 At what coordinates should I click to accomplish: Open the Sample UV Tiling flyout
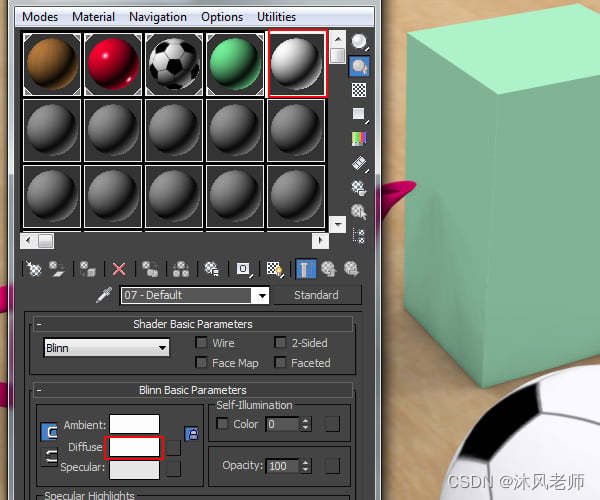(359, 114)
